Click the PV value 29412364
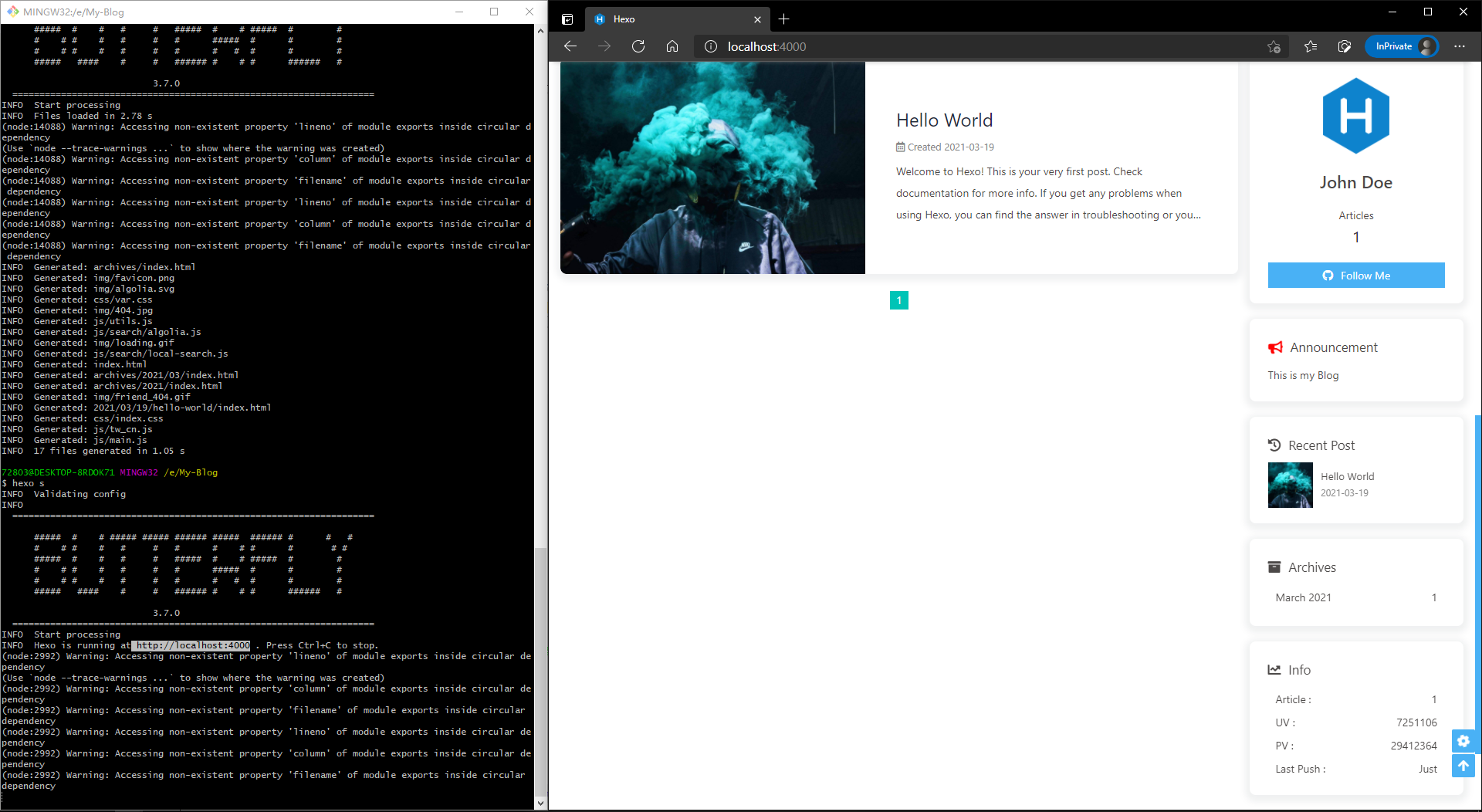This screenshot has width=1482, height=812. pos(1413,746)
